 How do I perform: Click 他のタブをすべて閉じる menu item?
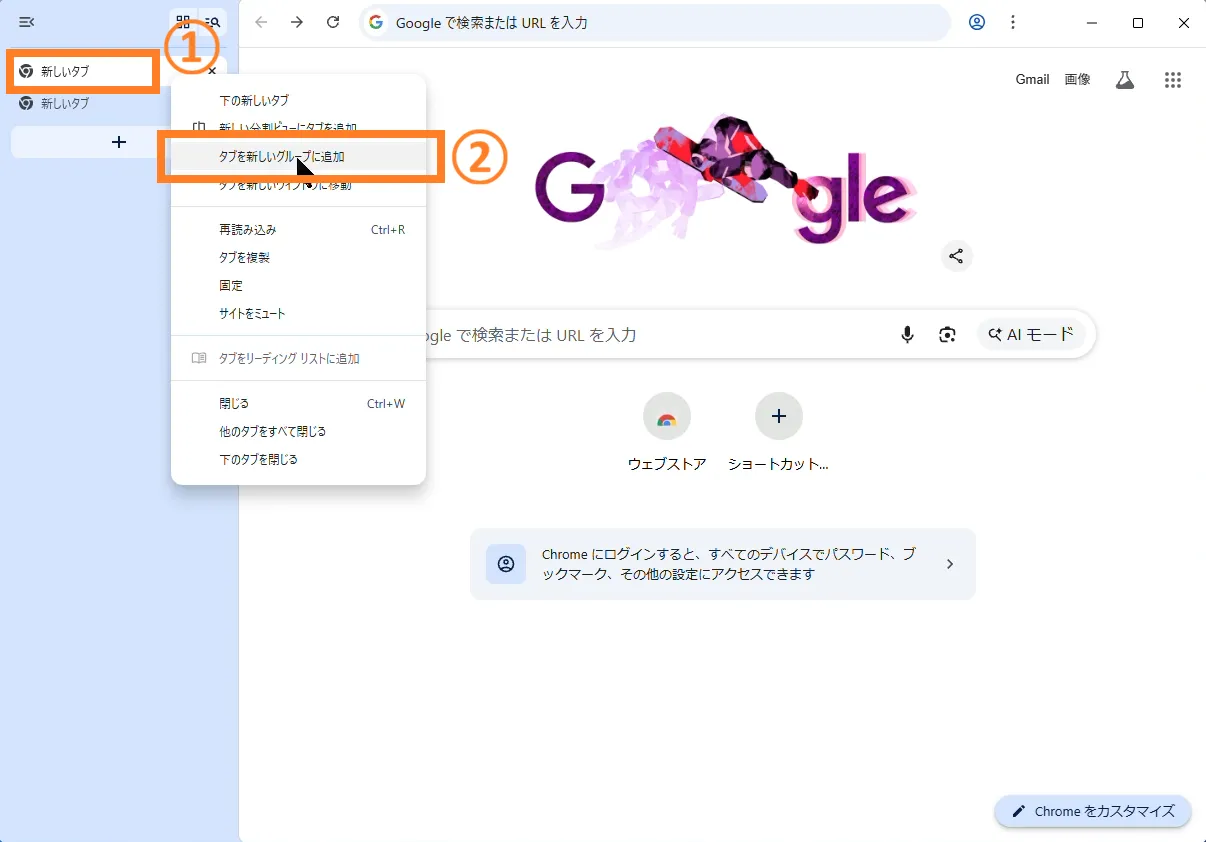(273, 431)
